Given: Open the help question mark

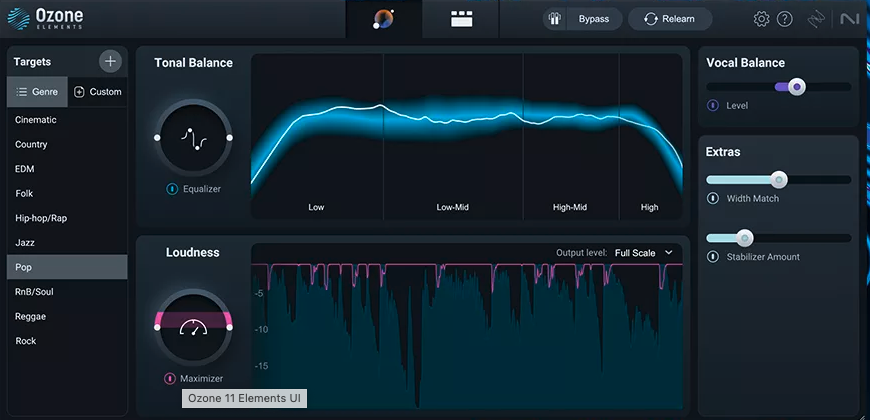Looking at the screenshot, I should click(785, 19).
